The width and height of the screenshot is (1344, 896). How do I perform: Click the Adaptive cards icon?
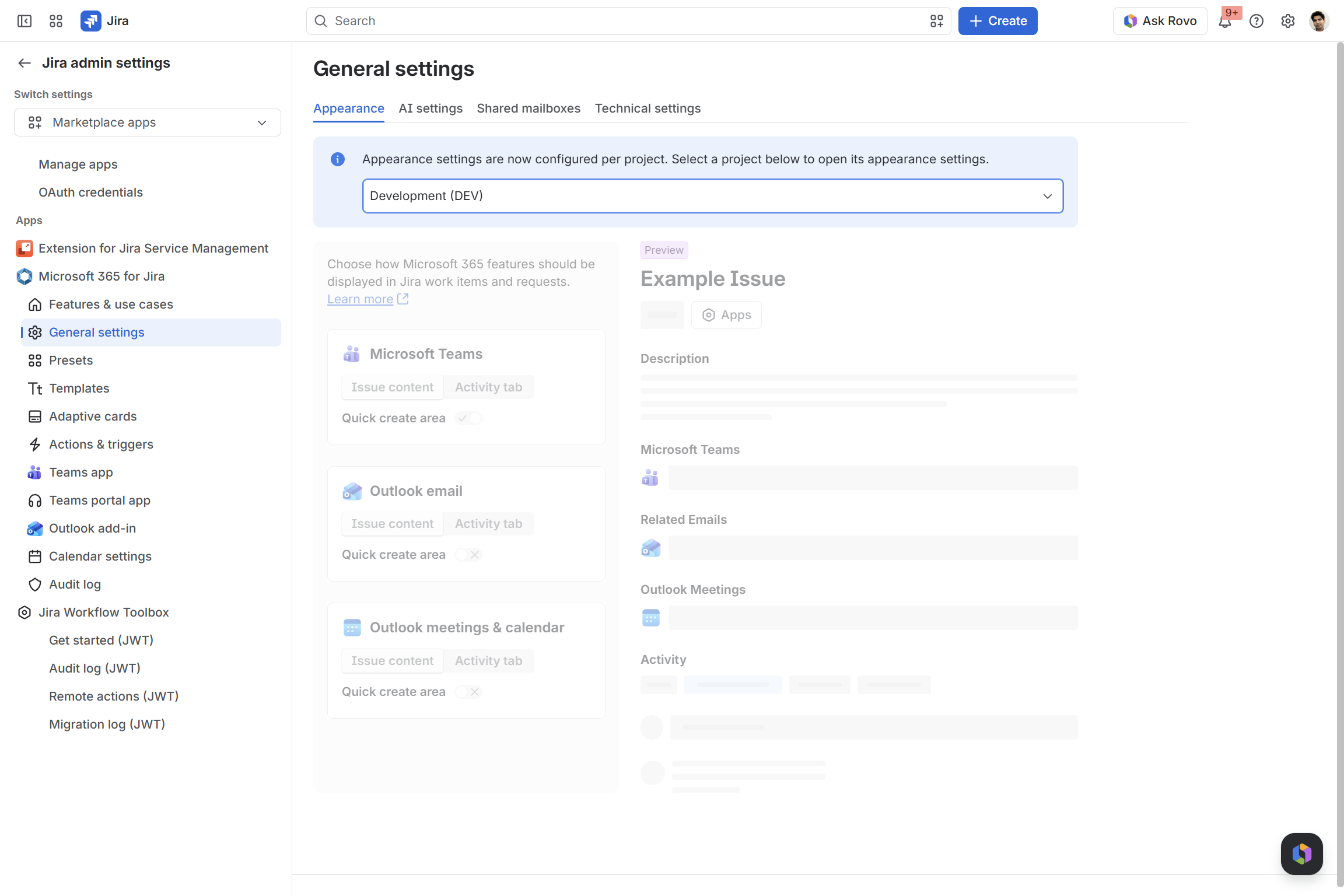click(35, 416)
